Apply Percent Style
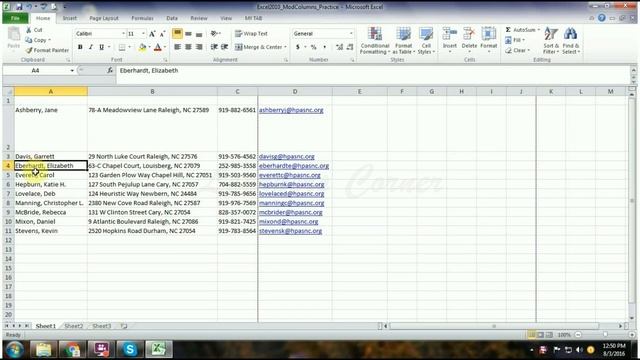640x360 pixels. tap(313, 47)
